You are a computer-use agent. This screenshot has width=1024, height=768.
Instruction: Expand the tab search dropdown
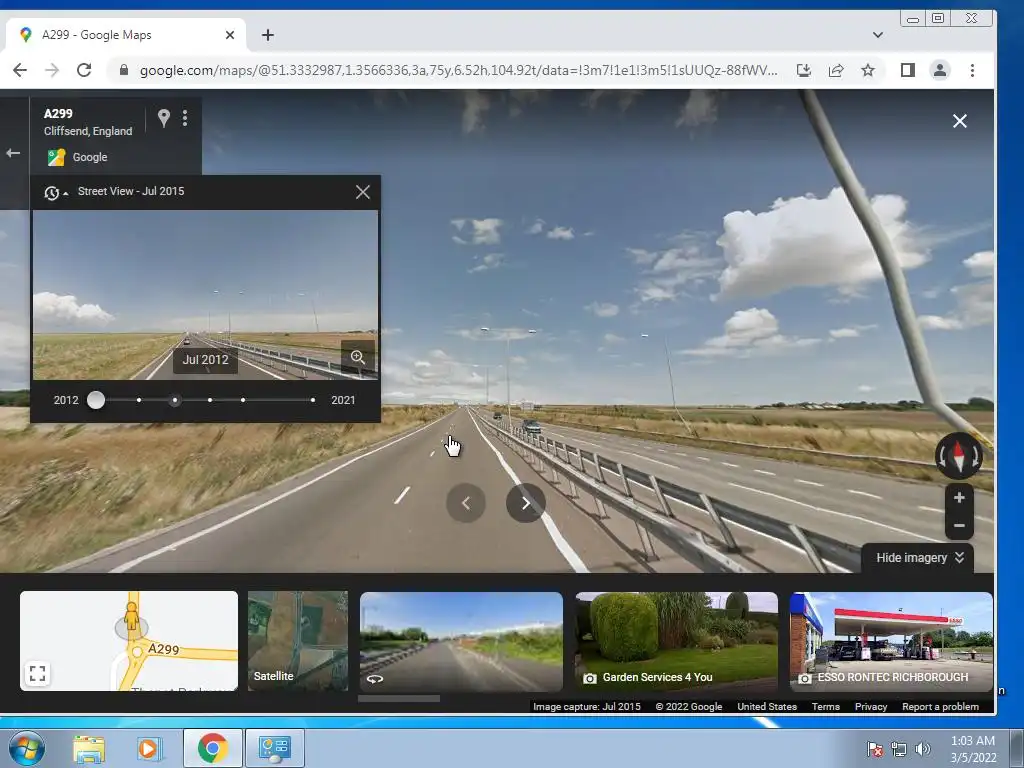(x=878, y=35)
